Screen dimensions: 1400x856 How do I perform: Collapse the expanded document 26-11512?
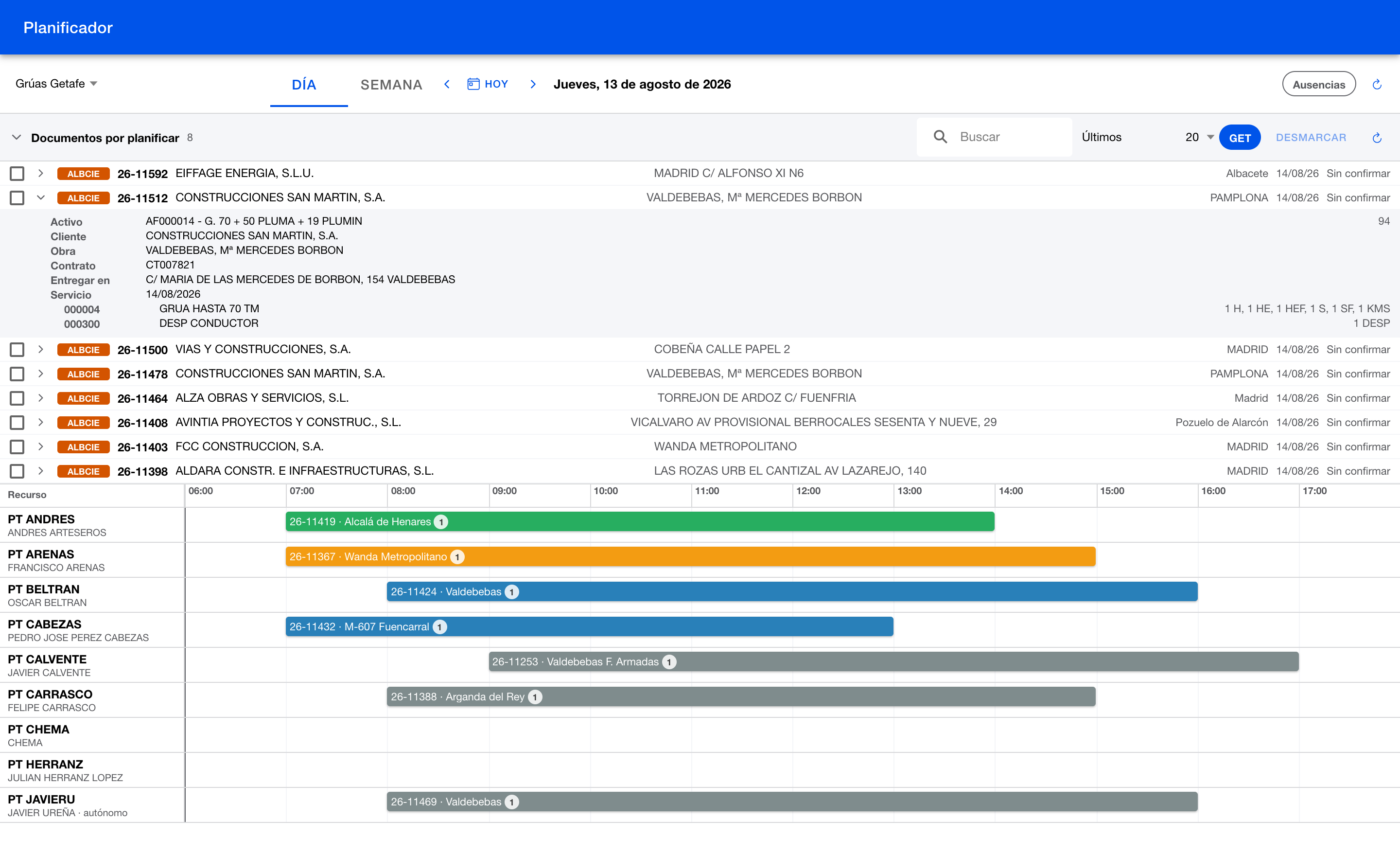[41, 198]
